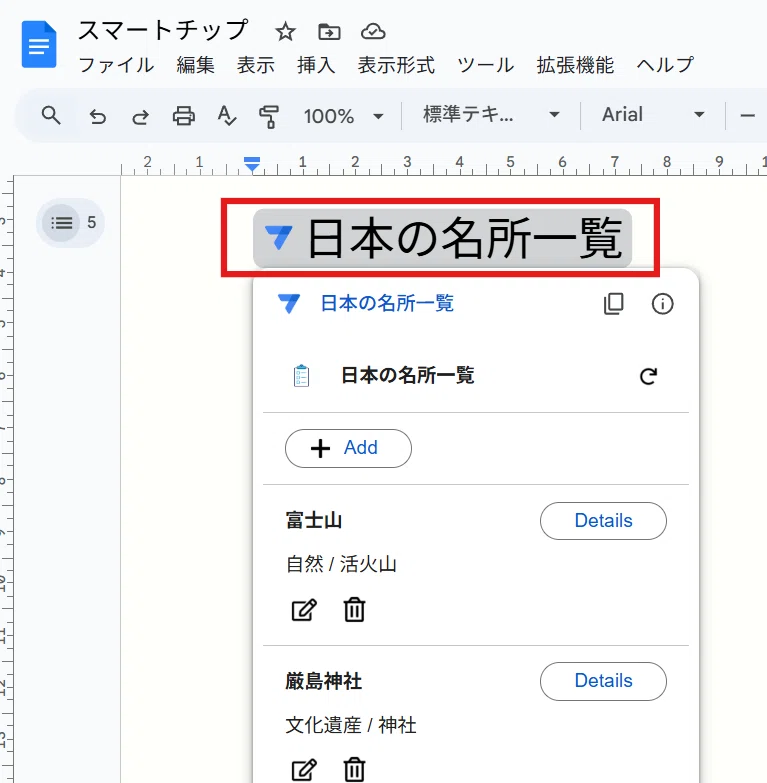Decrease font size with minus button
The height and width of the screenshot is (783, 767).
coord(748,116)
